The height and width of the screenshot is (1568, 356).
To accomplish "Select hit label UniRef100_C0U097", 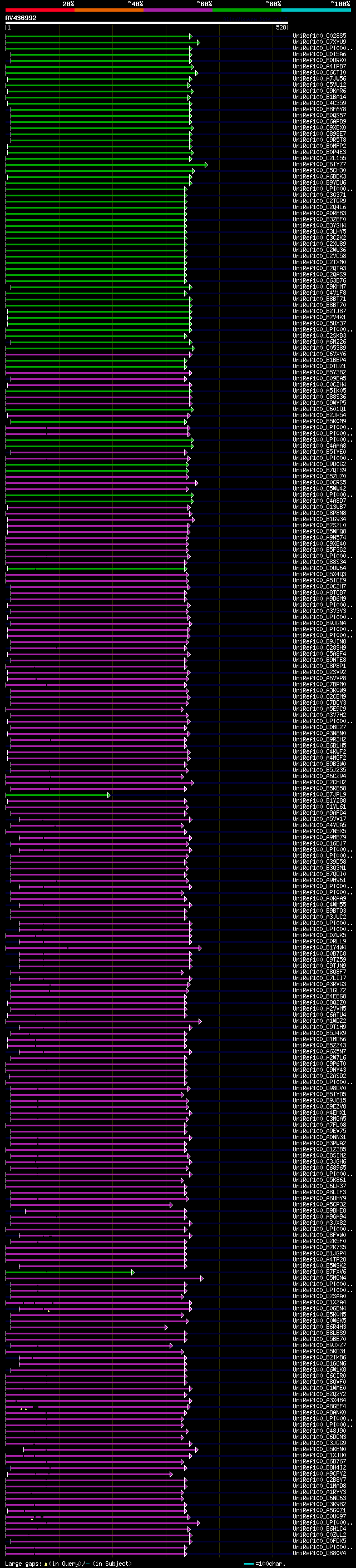I will tap(319, 1516).
